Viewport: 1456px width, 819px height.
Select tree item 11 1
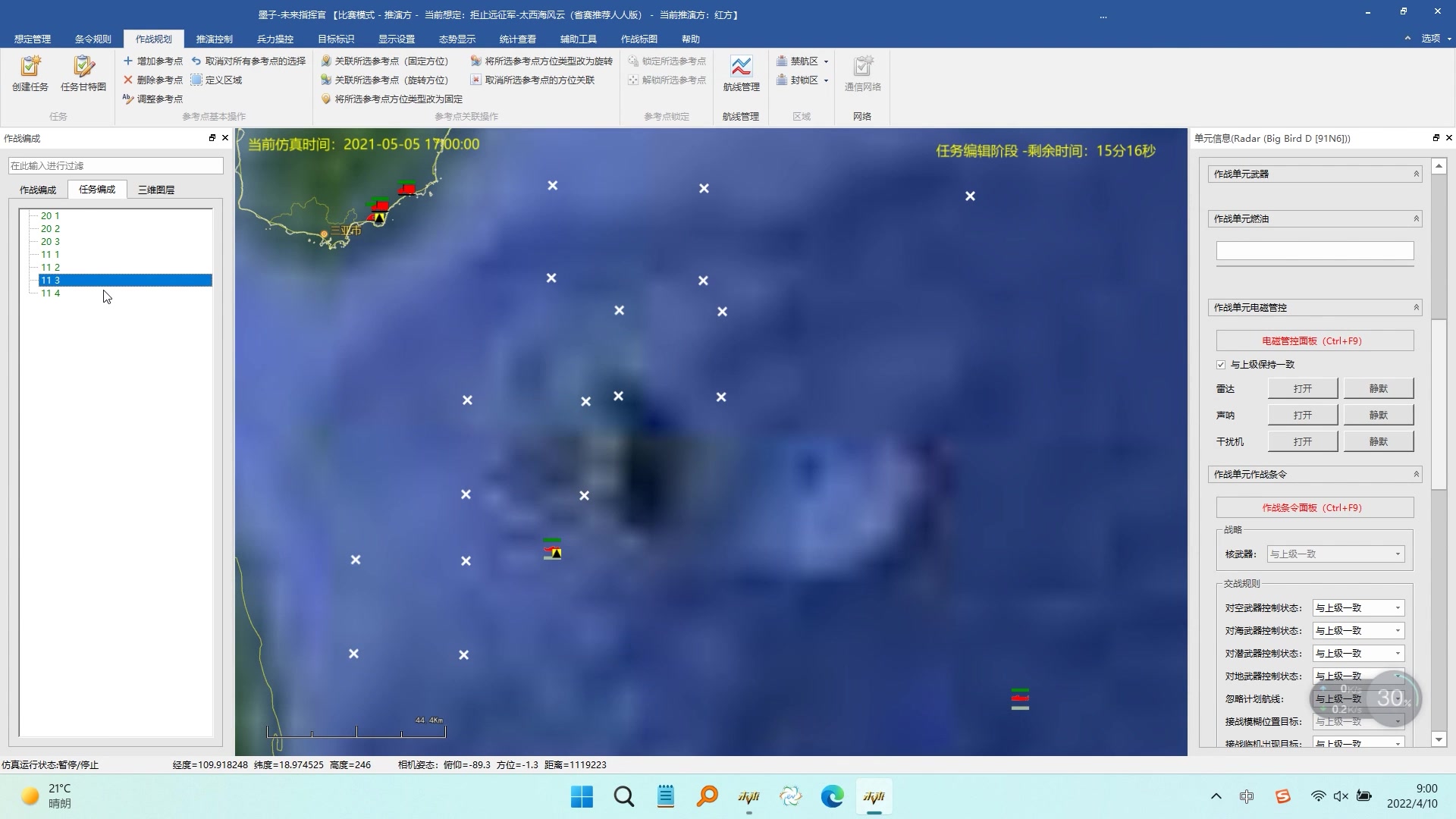point(50,255)
